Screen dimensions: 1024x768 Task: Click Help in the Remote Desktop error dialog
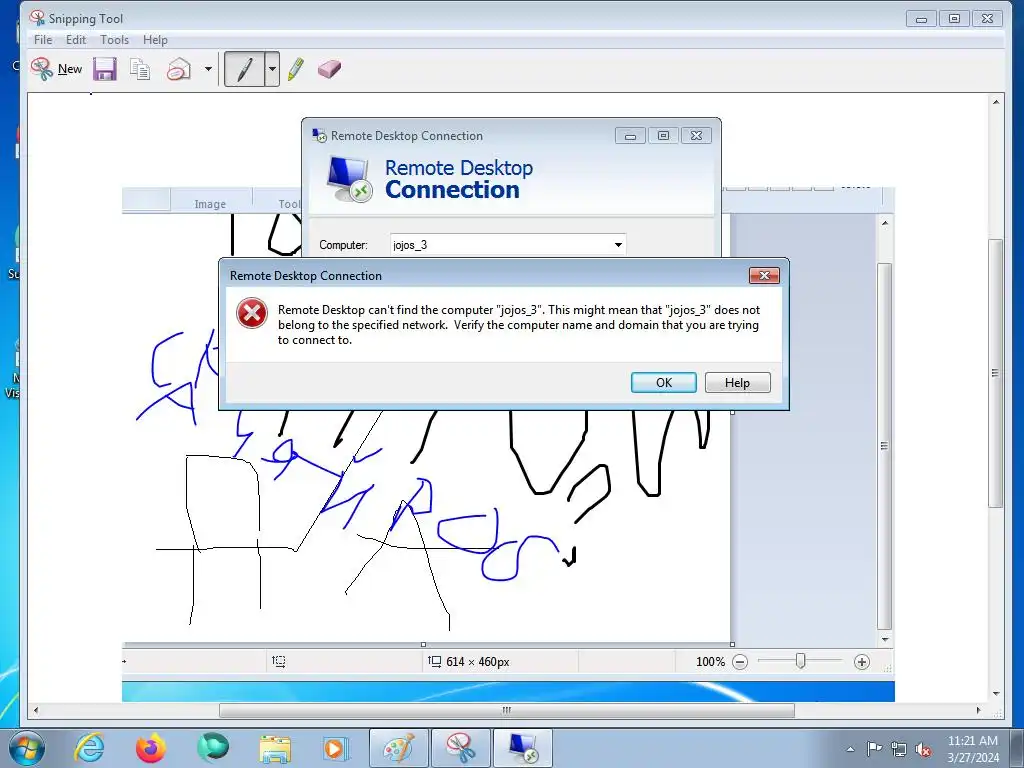click(x=737, y=383)
